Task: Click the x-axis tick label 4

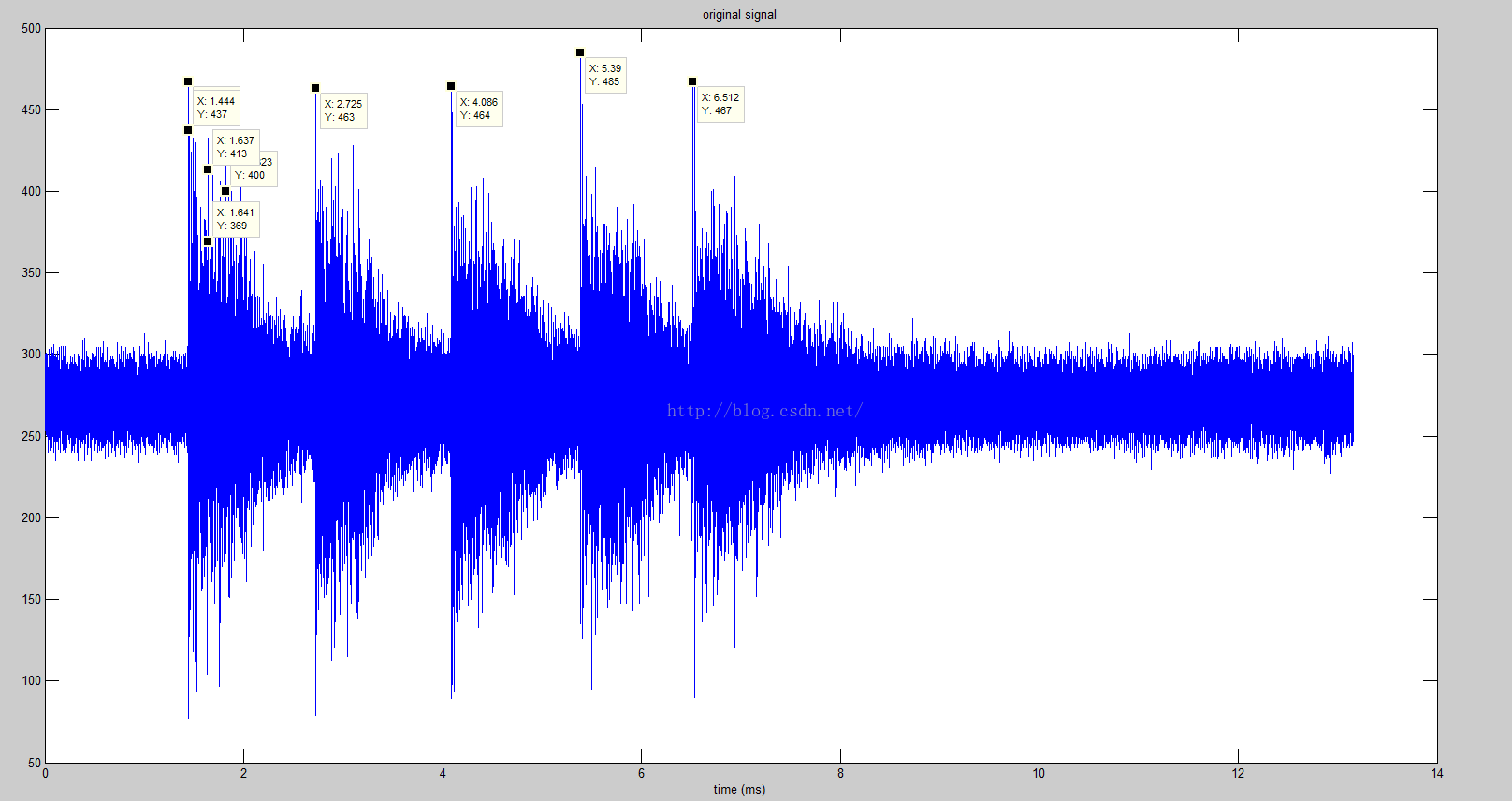Action: 443,773
